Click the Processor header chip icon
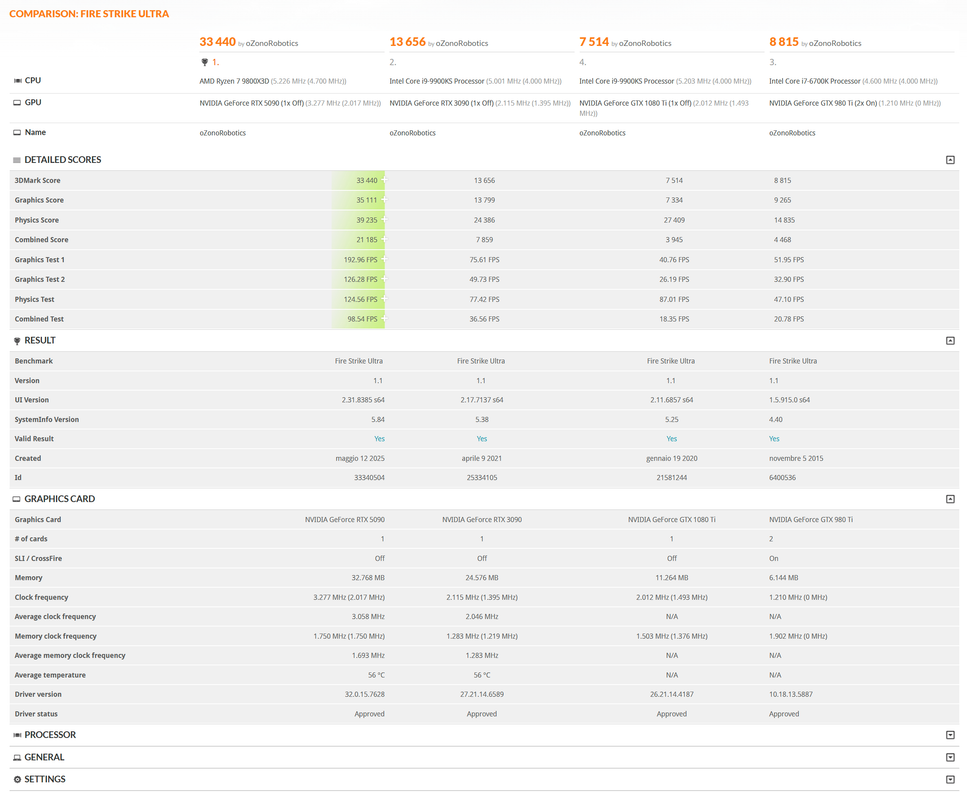The image size is (967, 800). point(17,735)
